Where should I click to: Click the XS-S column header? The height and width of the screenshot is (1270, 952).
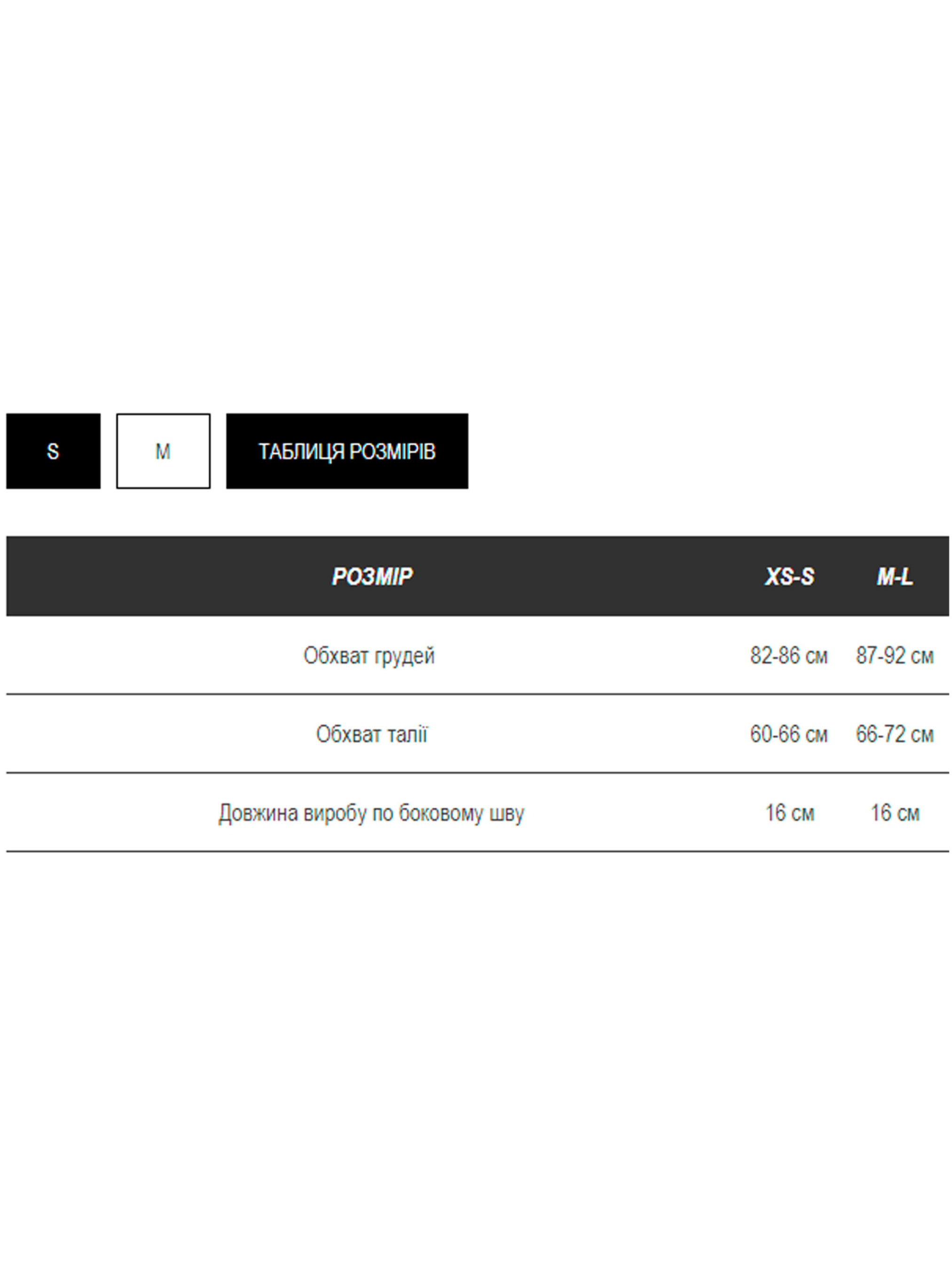[x=789, y=576]
